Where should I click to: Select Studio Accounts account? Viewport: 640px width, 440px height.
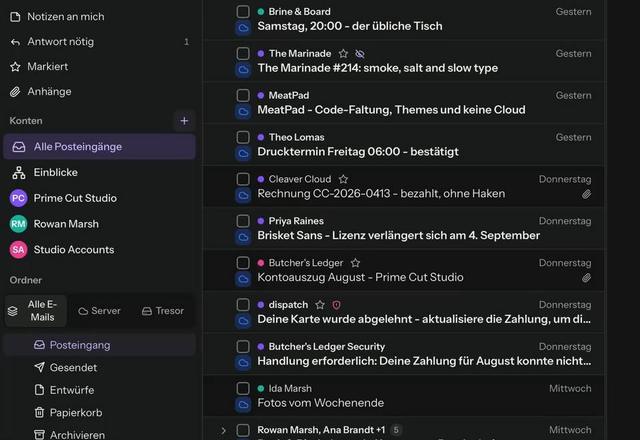[99, 249]
